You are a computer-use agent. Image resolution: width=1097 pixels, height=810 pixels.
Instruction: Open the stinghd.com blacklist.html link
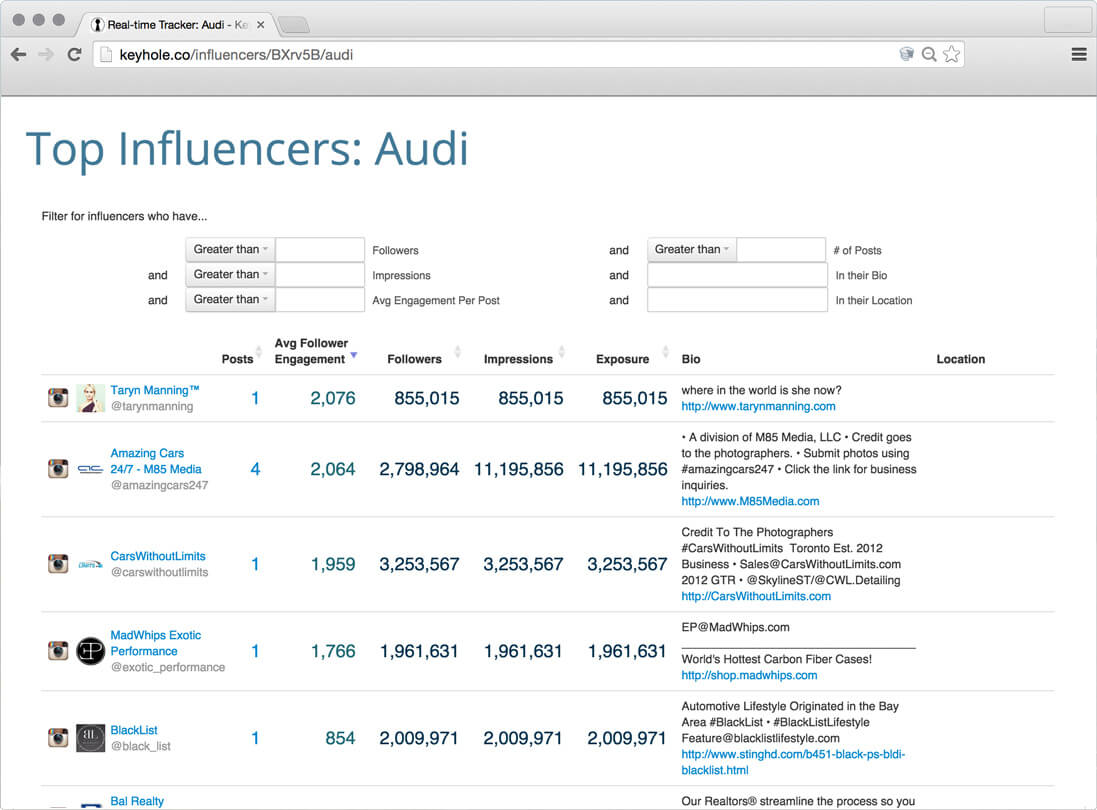(793, 762)
